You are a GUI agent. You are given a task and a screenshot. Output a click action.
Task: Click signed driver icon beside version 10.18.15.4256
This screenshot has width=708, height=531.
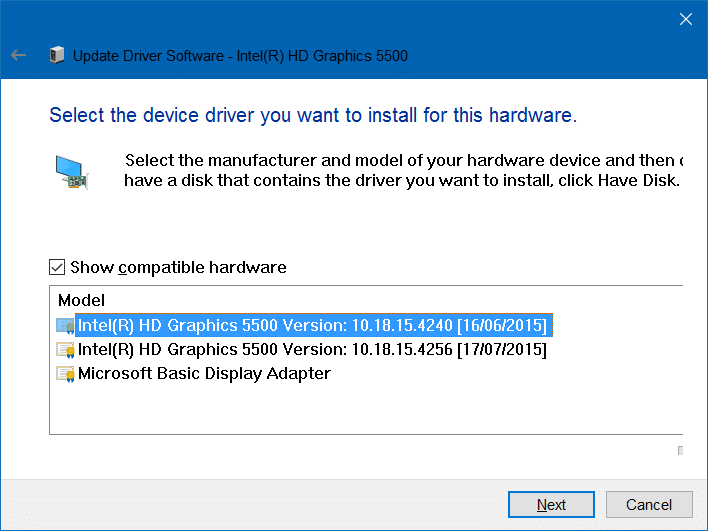pos(65,349)
